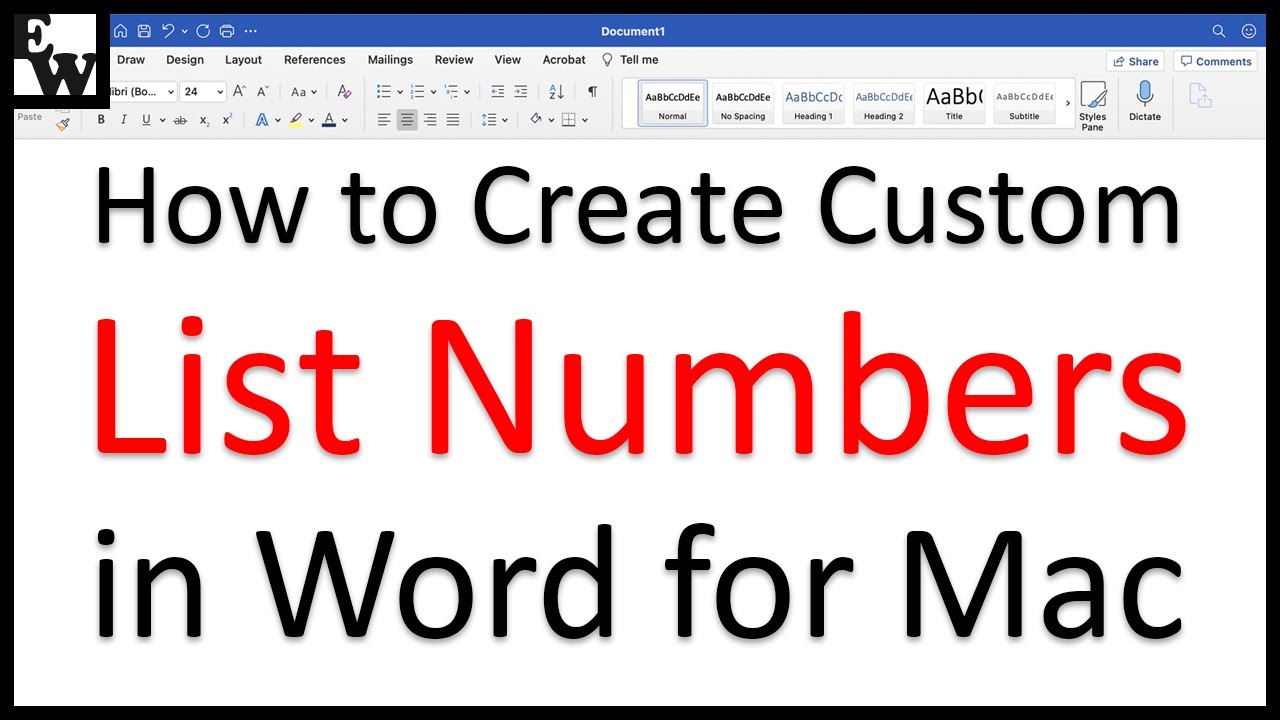Viewport: 1280px width, 720px height.
Task: Toggle italic formatting
Action: 124,120
